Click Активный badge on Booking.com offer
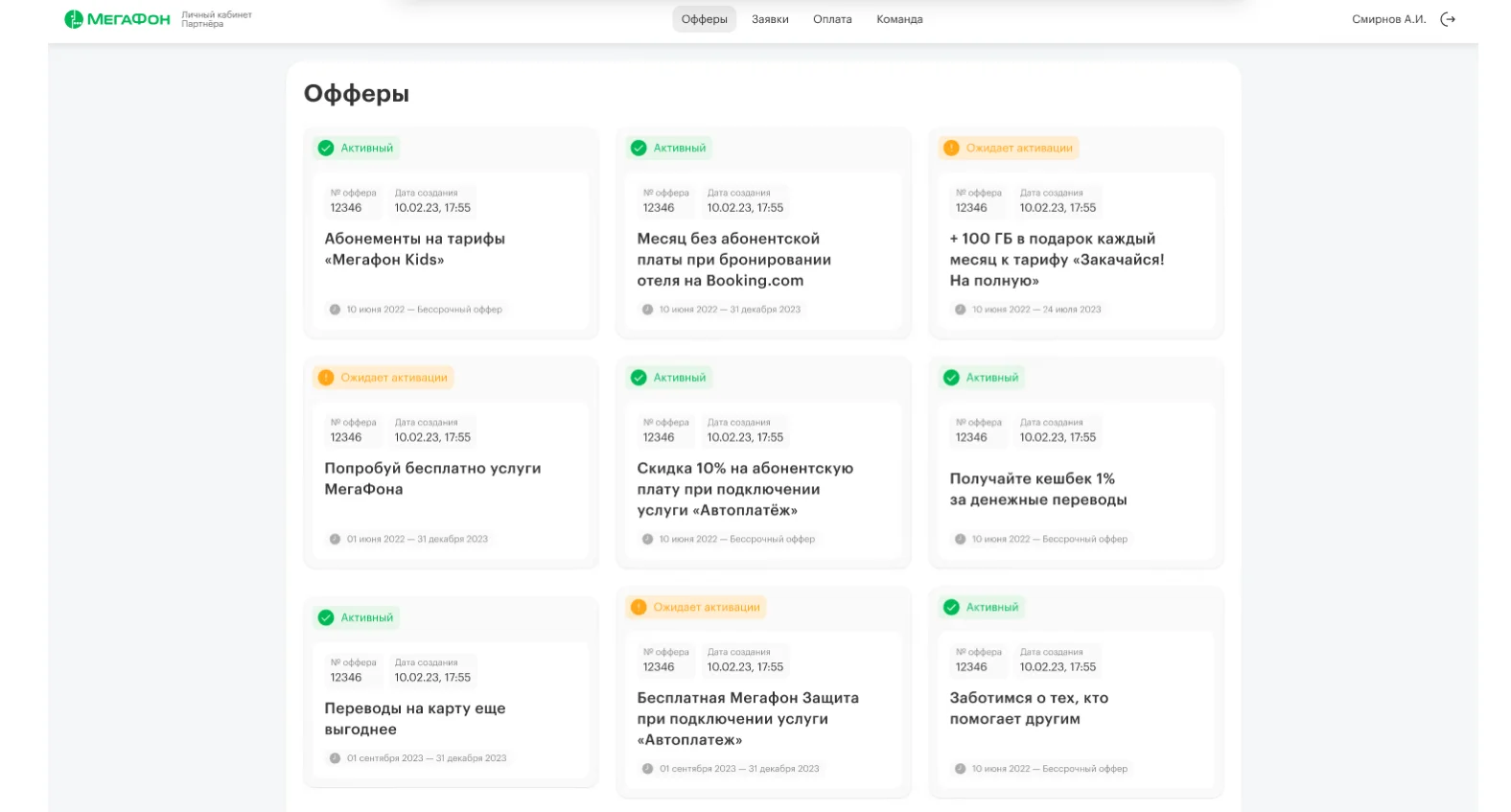This screenshot has width=1511, height=812. [x=679, y=148]
